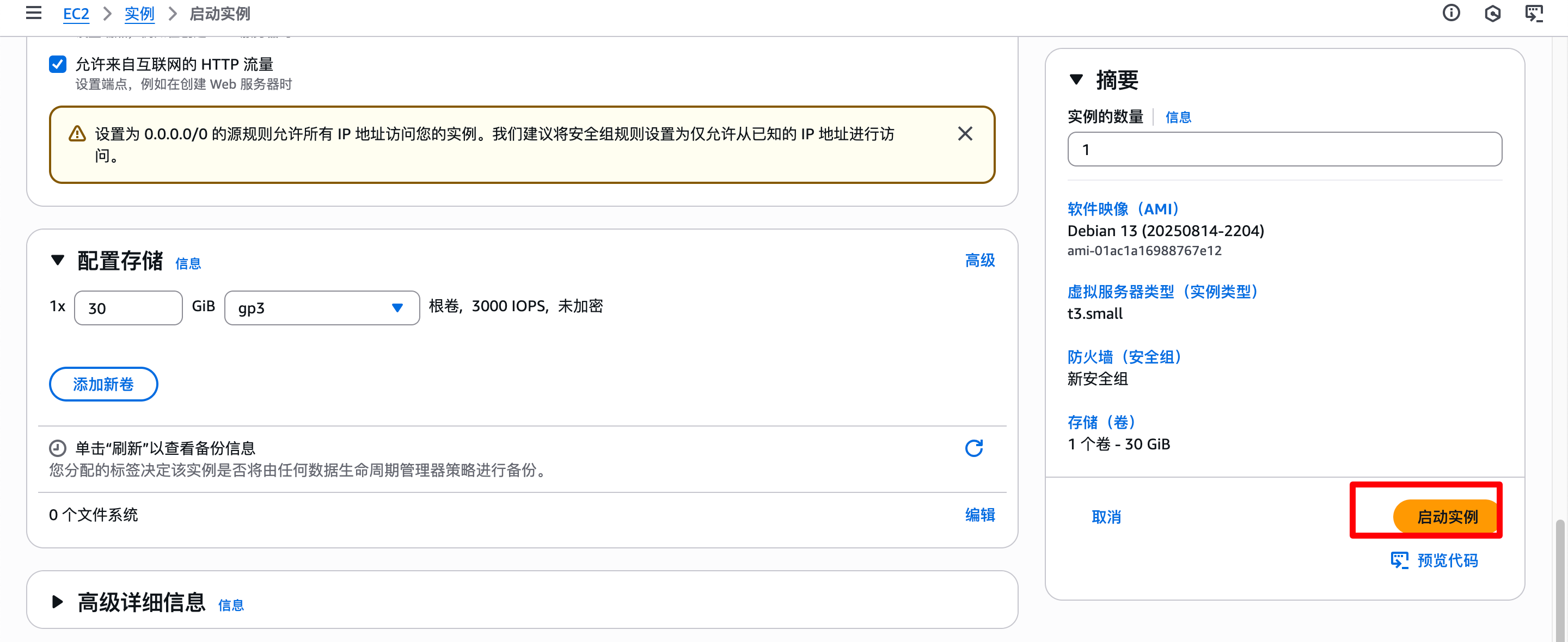Go to EC2 breadcrumb link

click(x=76, y=14)
